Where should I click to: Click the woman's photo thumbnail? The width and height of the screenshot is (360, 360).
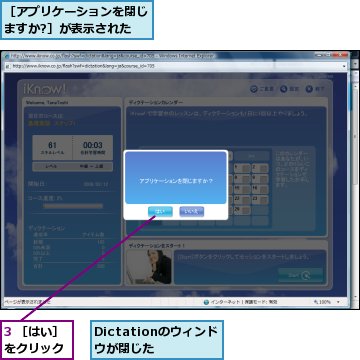pos(149,267)
